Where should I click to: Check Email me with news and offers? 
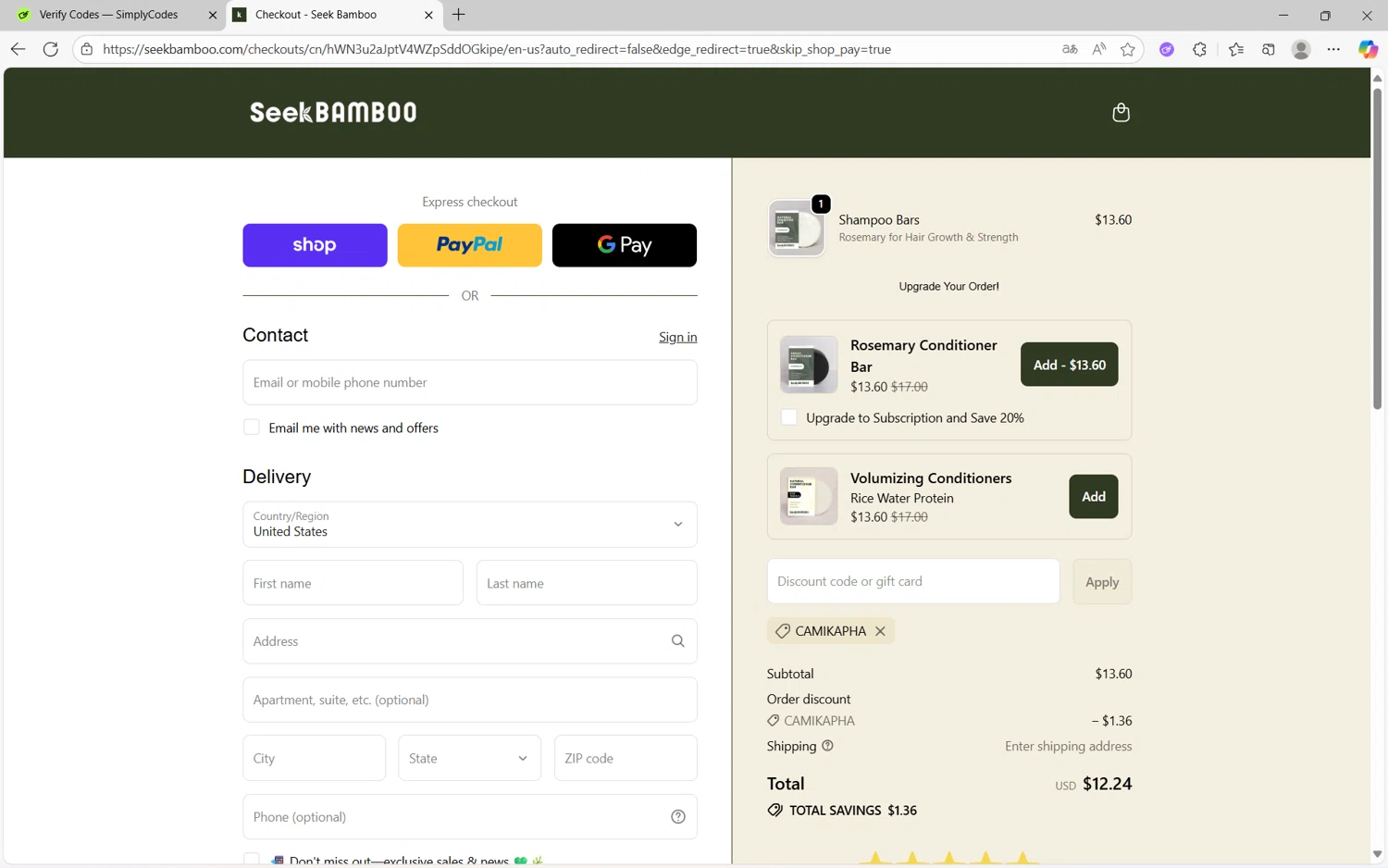pos(252,428)
